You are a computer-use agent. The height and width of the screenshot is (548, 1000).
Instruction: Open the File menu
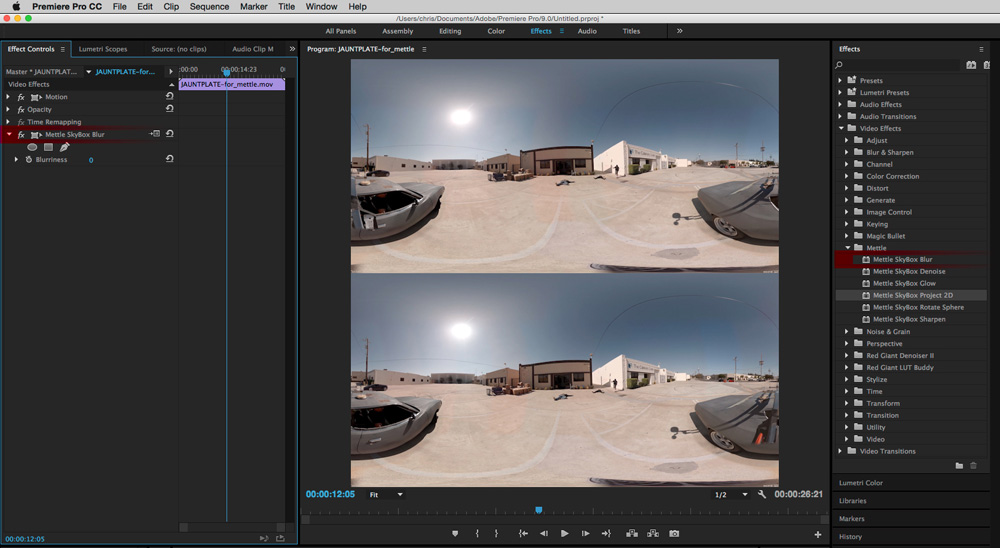(119, 6)
